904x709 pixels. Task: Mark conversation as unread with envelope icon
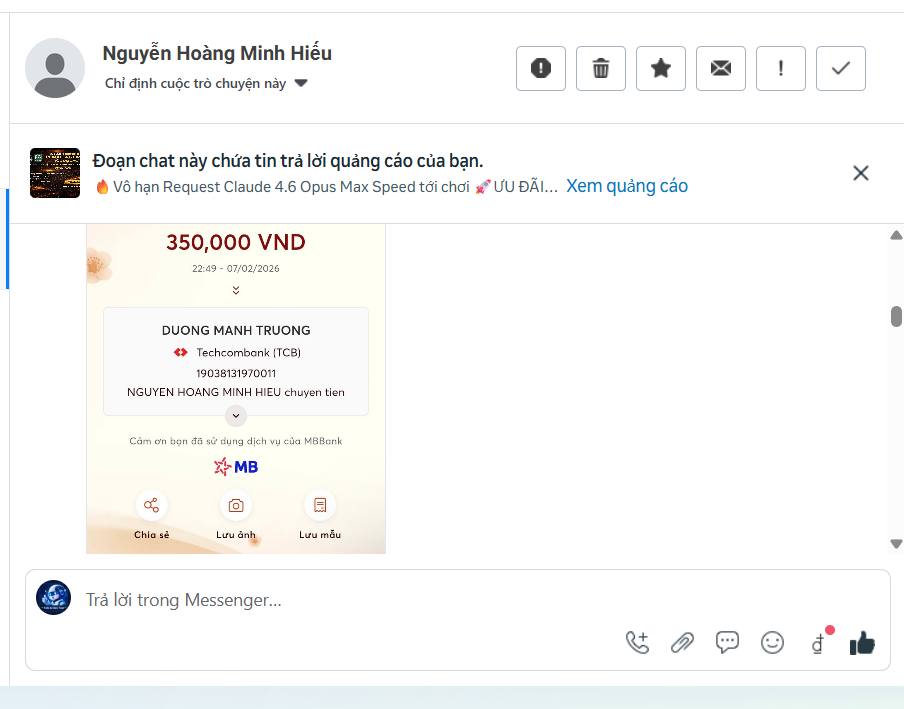[720, 68]
